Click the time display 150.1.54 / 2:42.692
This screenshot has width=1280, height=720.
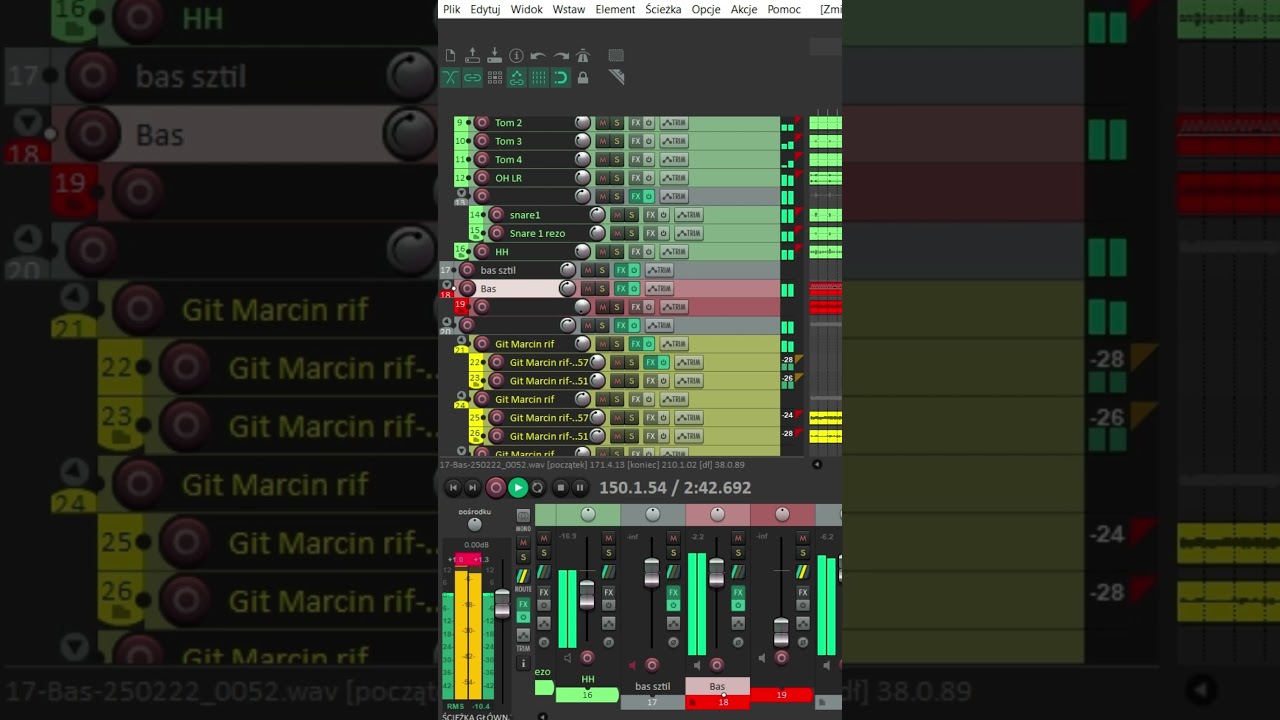point(675,488)
